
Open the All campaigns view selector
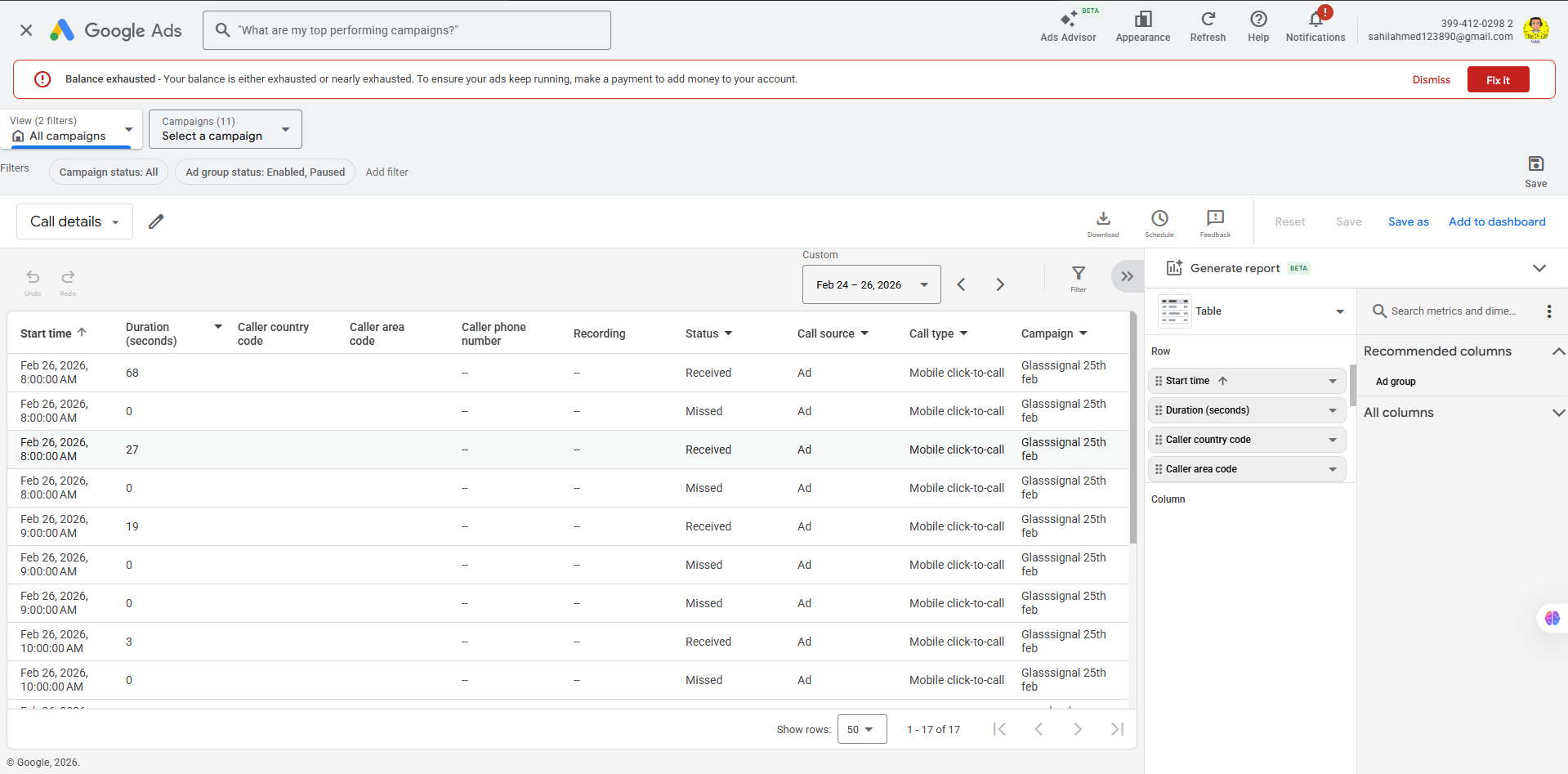point(71,129)
